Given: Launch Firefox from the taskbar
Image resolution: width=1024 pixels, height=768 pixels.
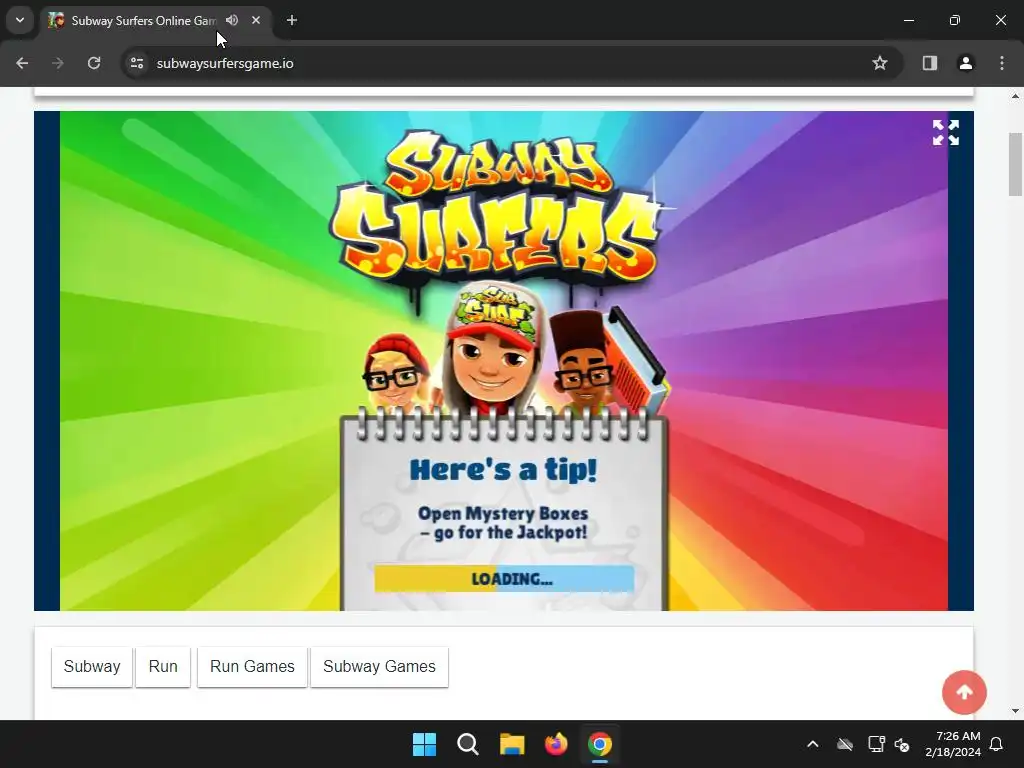Looking at the screenshot, I should [x=556, y=744].
